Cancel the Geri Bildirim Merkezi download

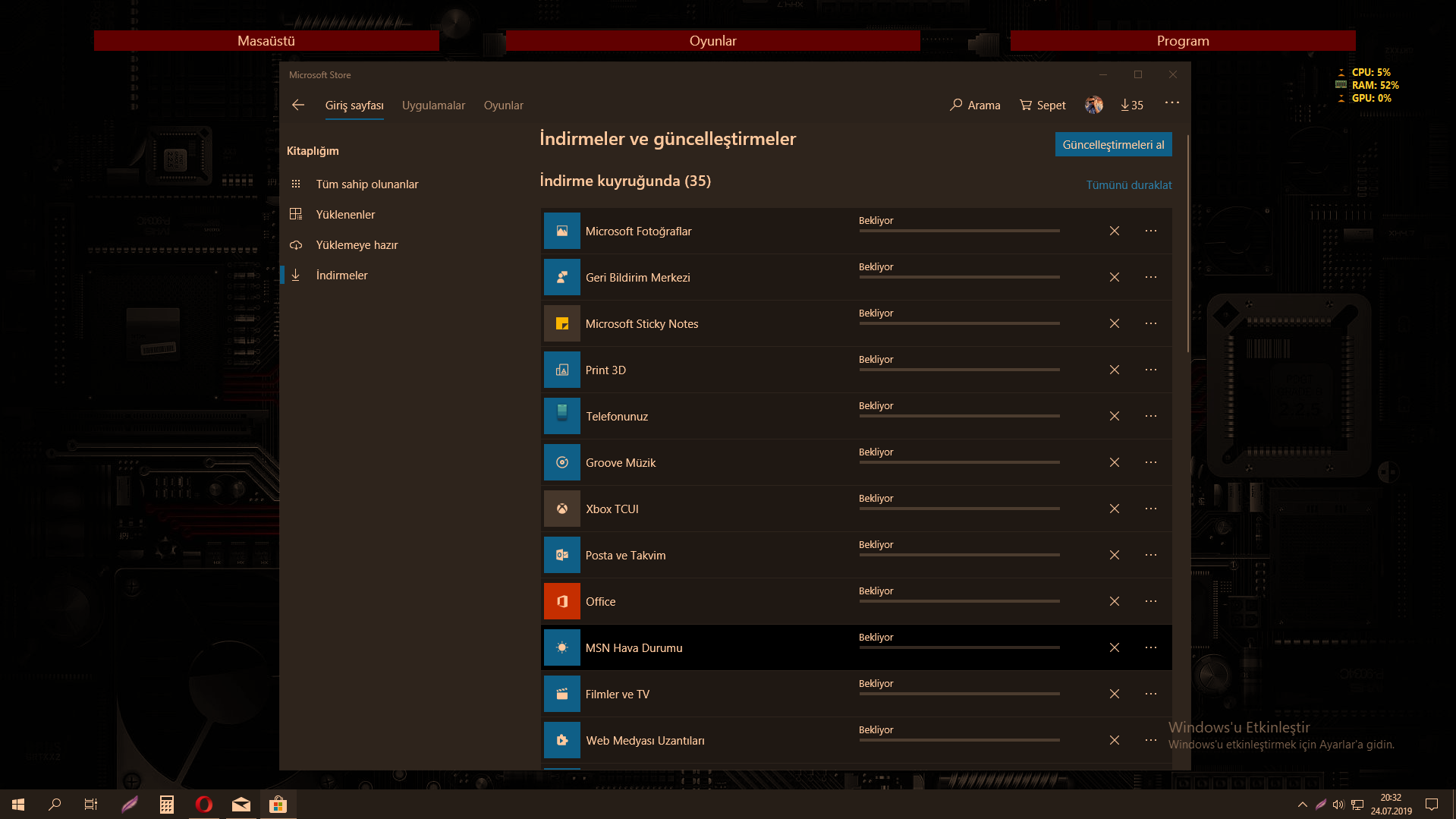click(x=1115, y=277)
